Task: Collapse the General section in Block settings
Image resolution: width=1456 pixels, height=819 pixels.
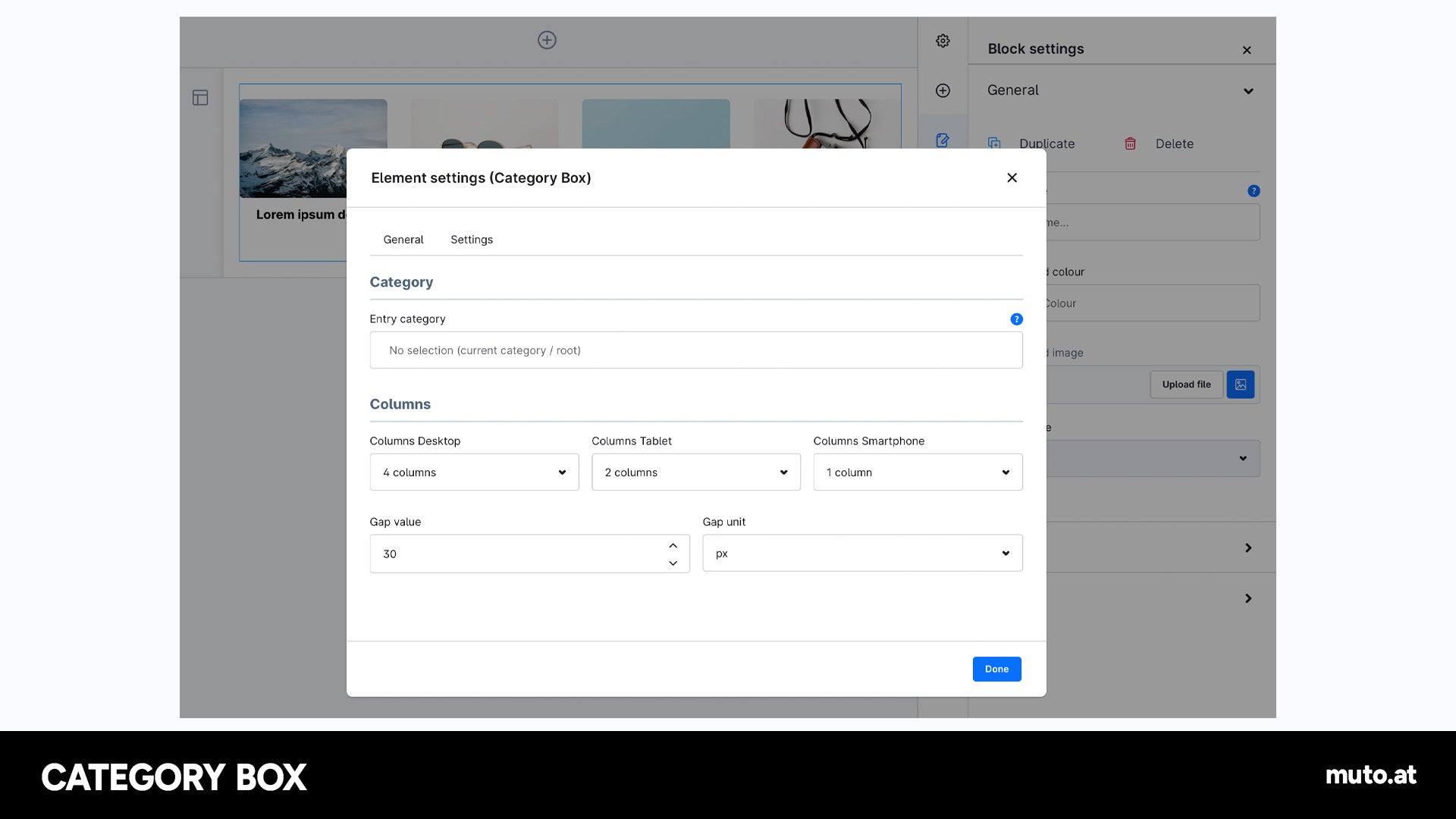Action: coord(1248,91)
